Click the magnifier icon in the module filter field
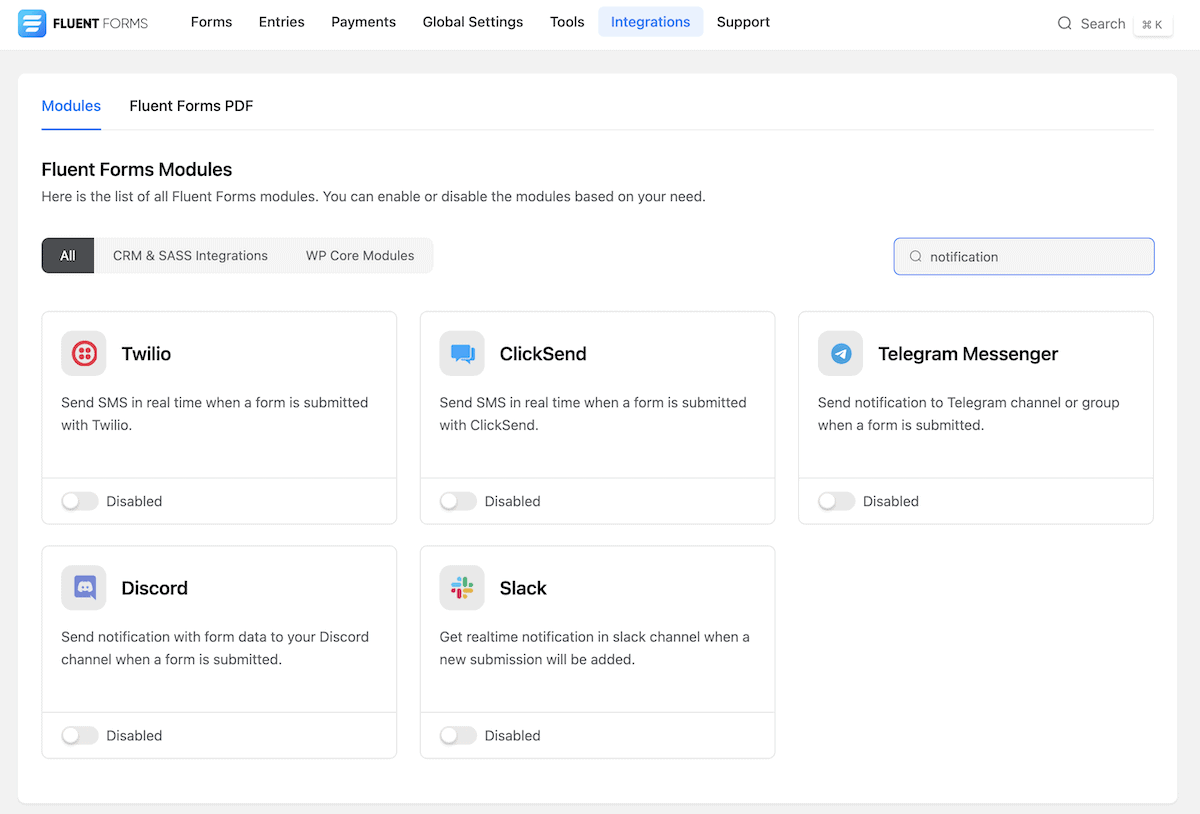Viewport: 1200px width, 814px height. click(915, 256)
